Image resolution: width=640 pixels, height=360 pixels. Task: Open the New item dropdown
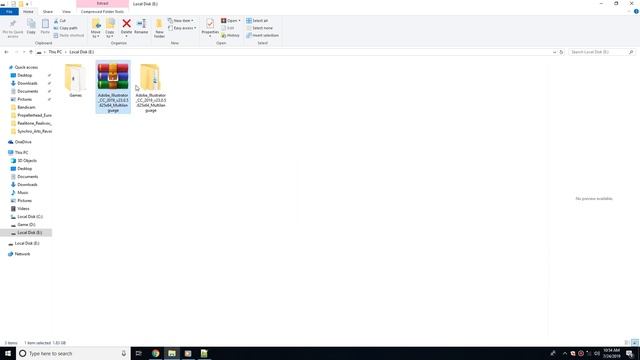(181, 20)
